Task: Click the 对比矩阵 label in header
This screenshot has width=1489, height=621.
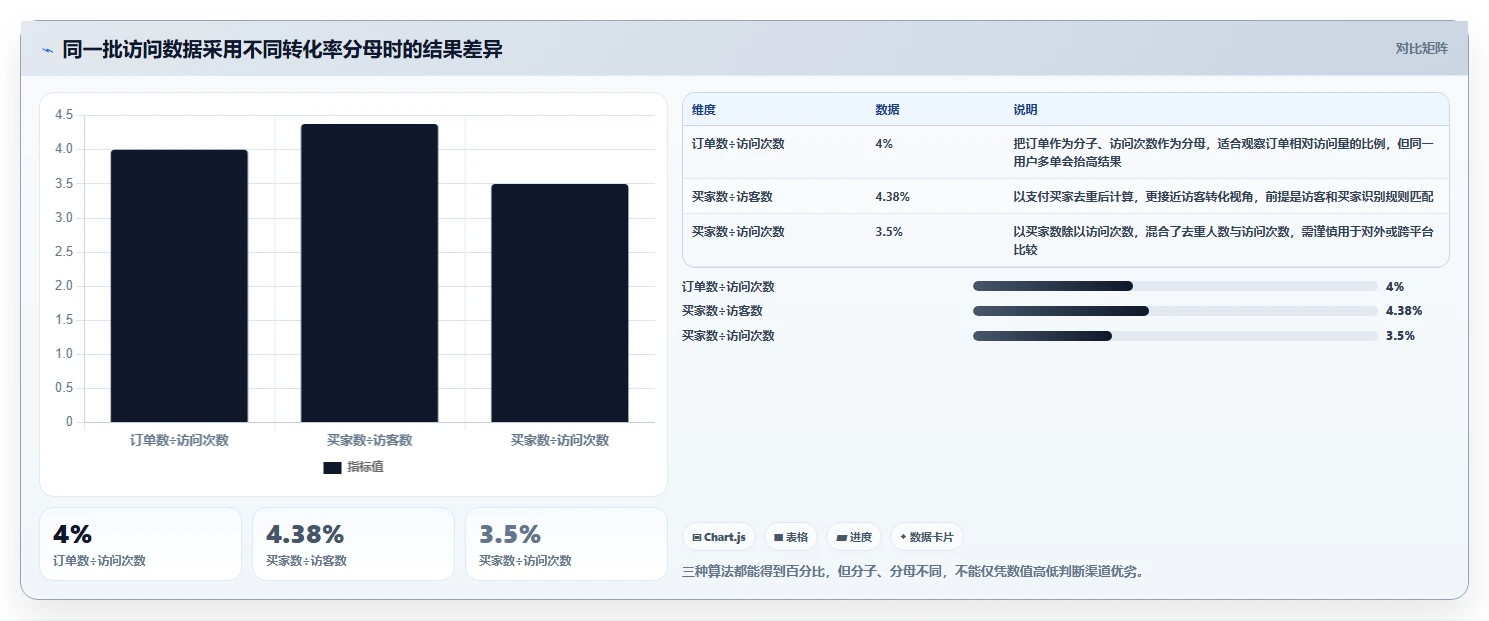Action: (x=1421, y=48)
